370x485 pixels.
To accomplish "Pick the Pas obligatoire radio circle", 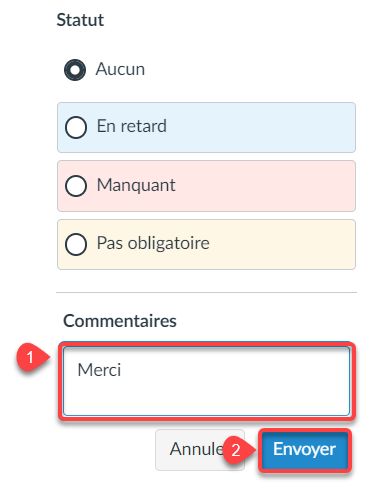I will coord(76,244).
